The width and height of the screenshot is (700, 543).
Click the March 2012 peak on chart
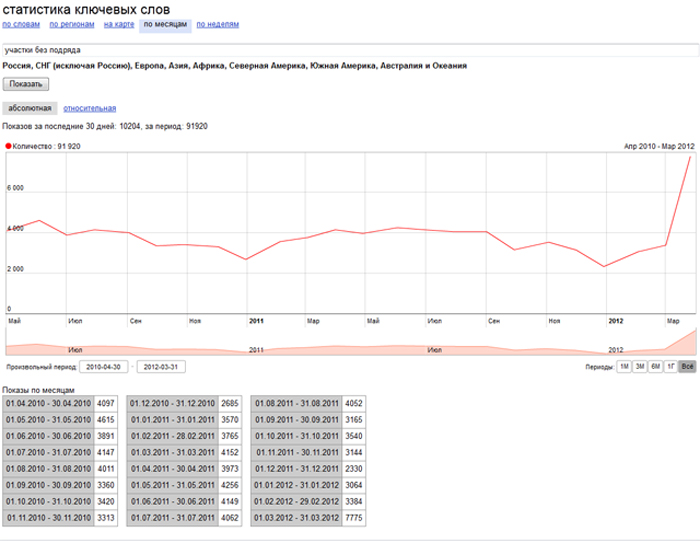pyautogui.click(x=691, y=157)
